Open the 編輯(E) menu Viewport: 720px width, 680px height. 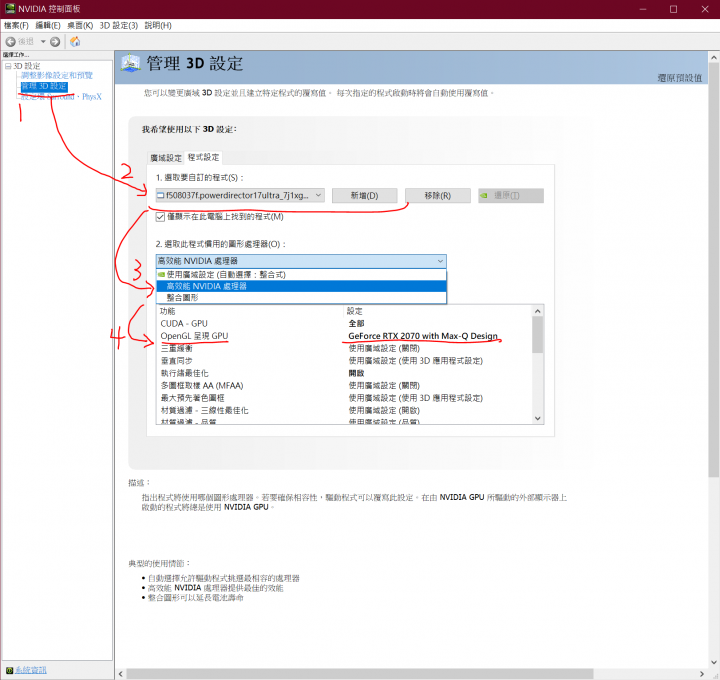click(x=48, y=25)
